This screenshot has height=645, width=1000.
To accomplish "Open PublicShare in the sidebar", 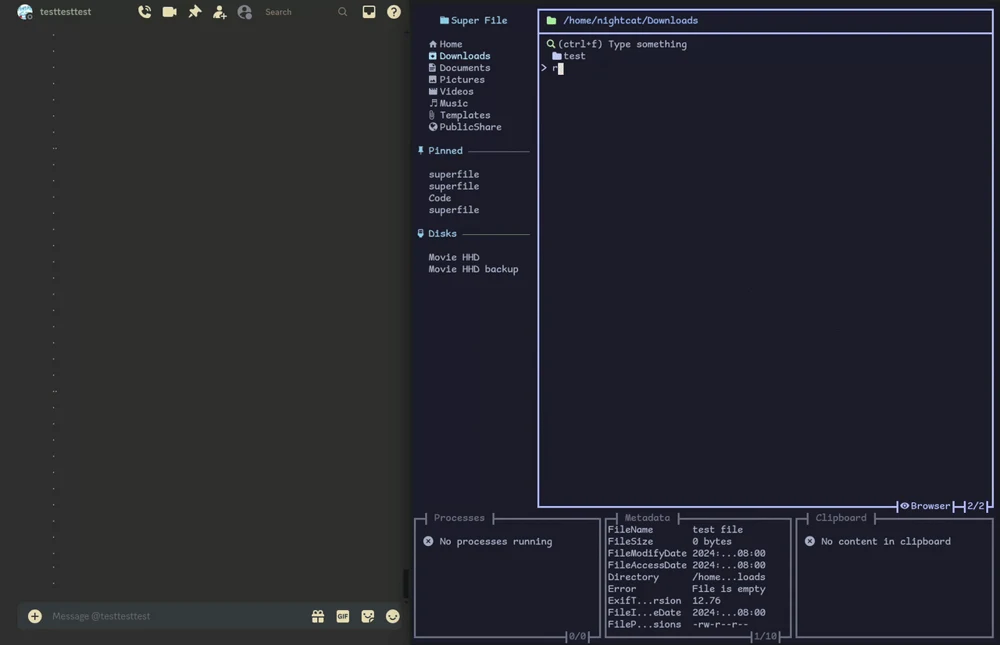I will [x=465, y=127].
